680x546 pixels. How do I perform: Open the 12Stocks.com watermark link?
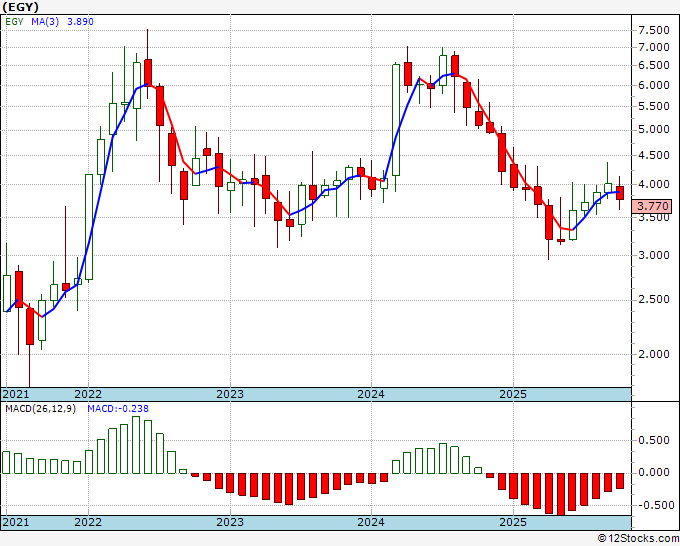click(x=636, y=538)
